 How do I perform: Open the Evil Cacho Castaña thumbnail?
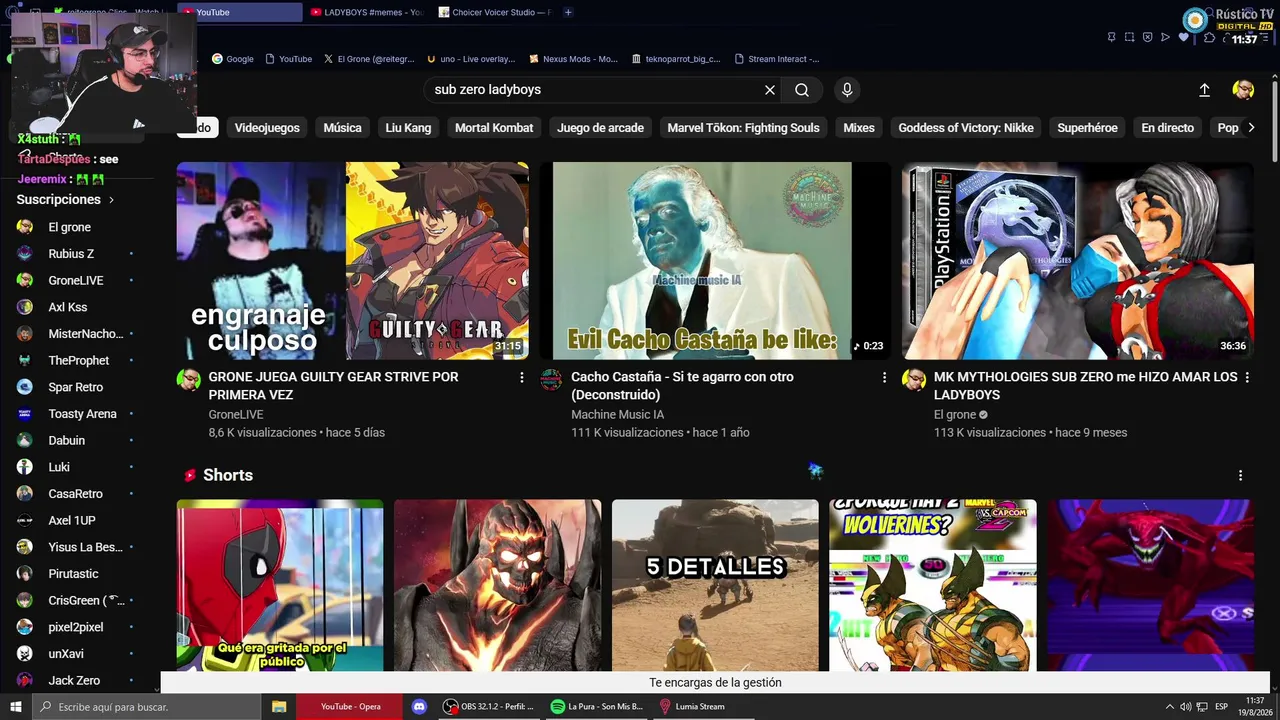point(715,261)
